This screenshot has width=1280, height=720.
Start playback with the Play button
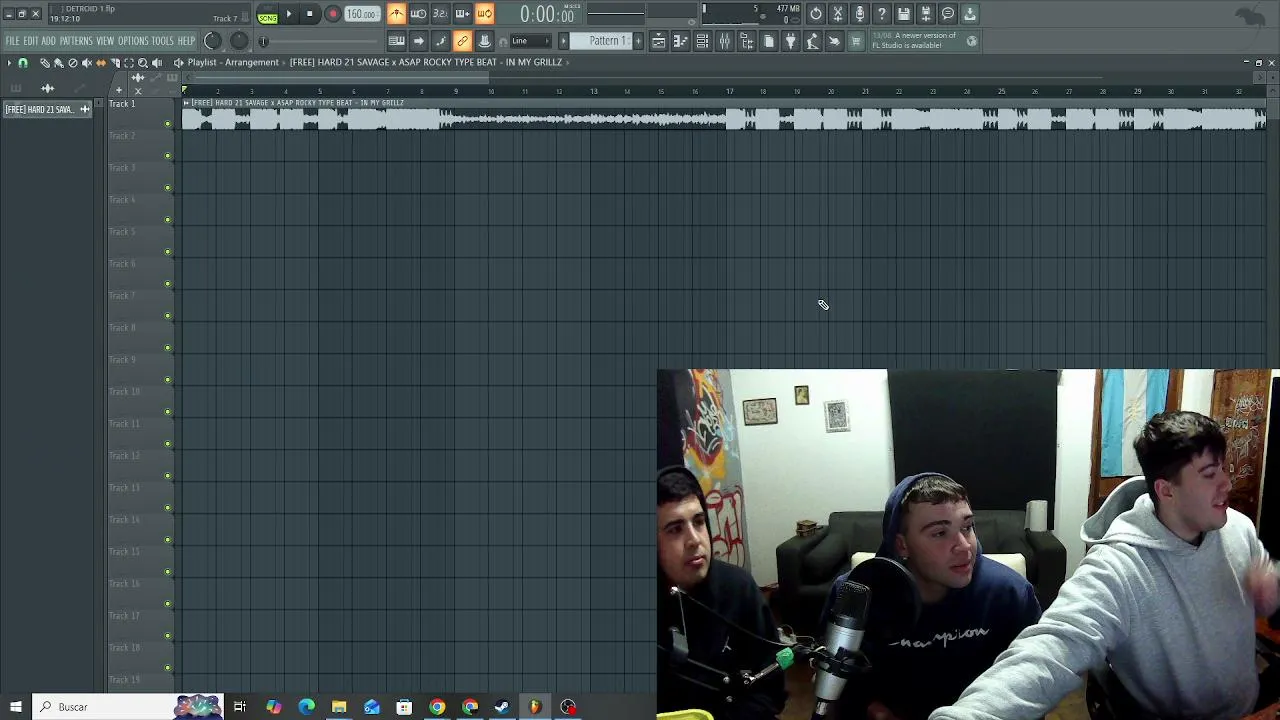289,14
